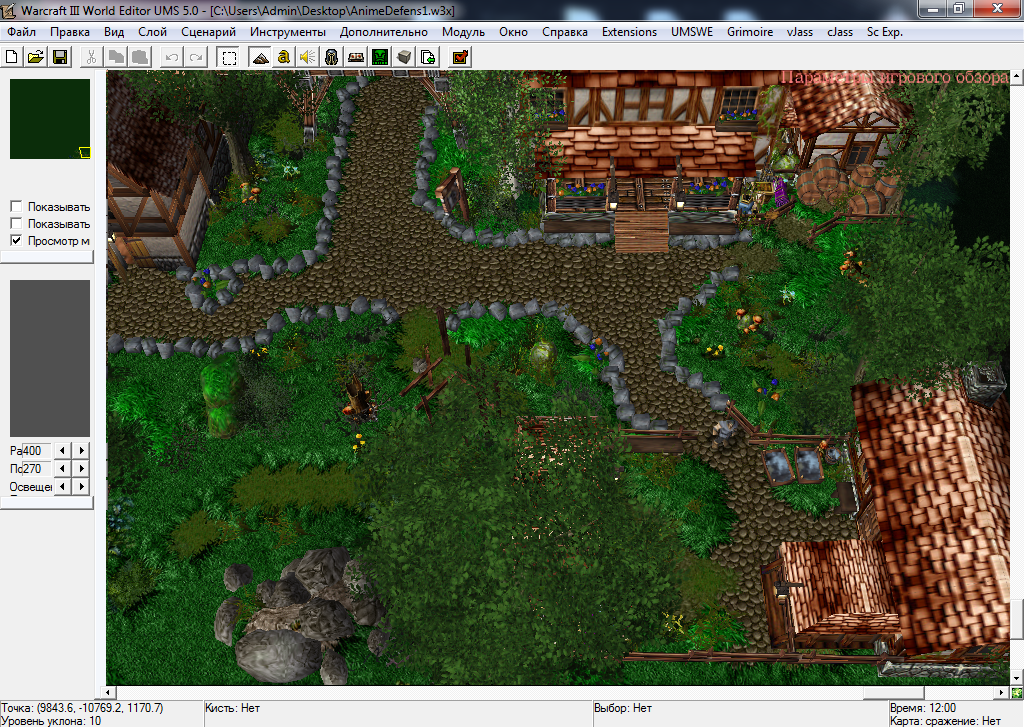Click the 'Время: 12:00' status text
This screenshot has width=1024, height=728.
tap(923, 708)
